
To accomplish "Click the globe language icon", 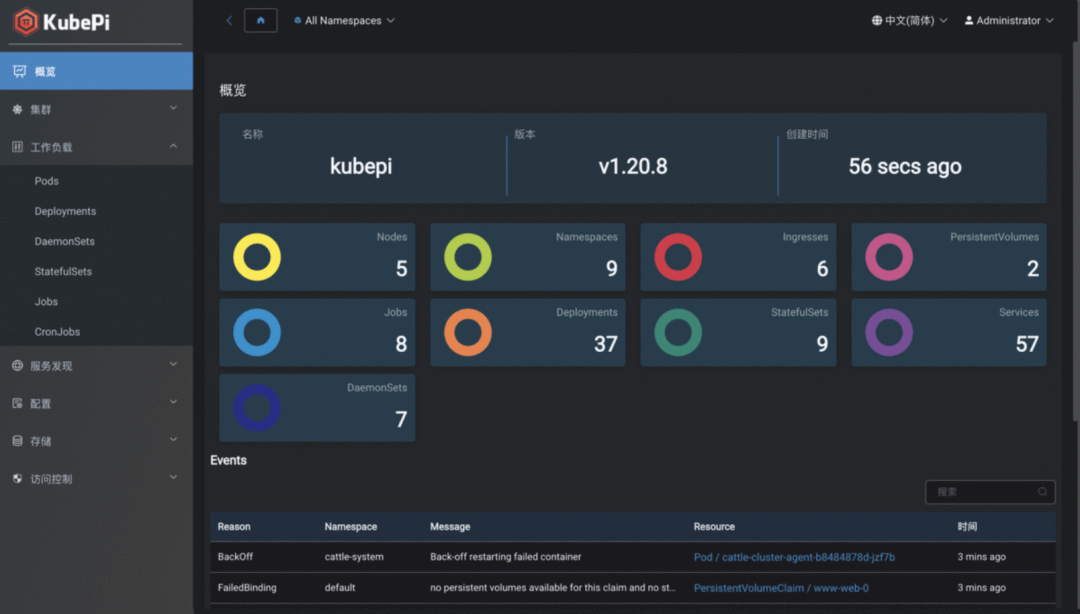I will click(877, 21).
